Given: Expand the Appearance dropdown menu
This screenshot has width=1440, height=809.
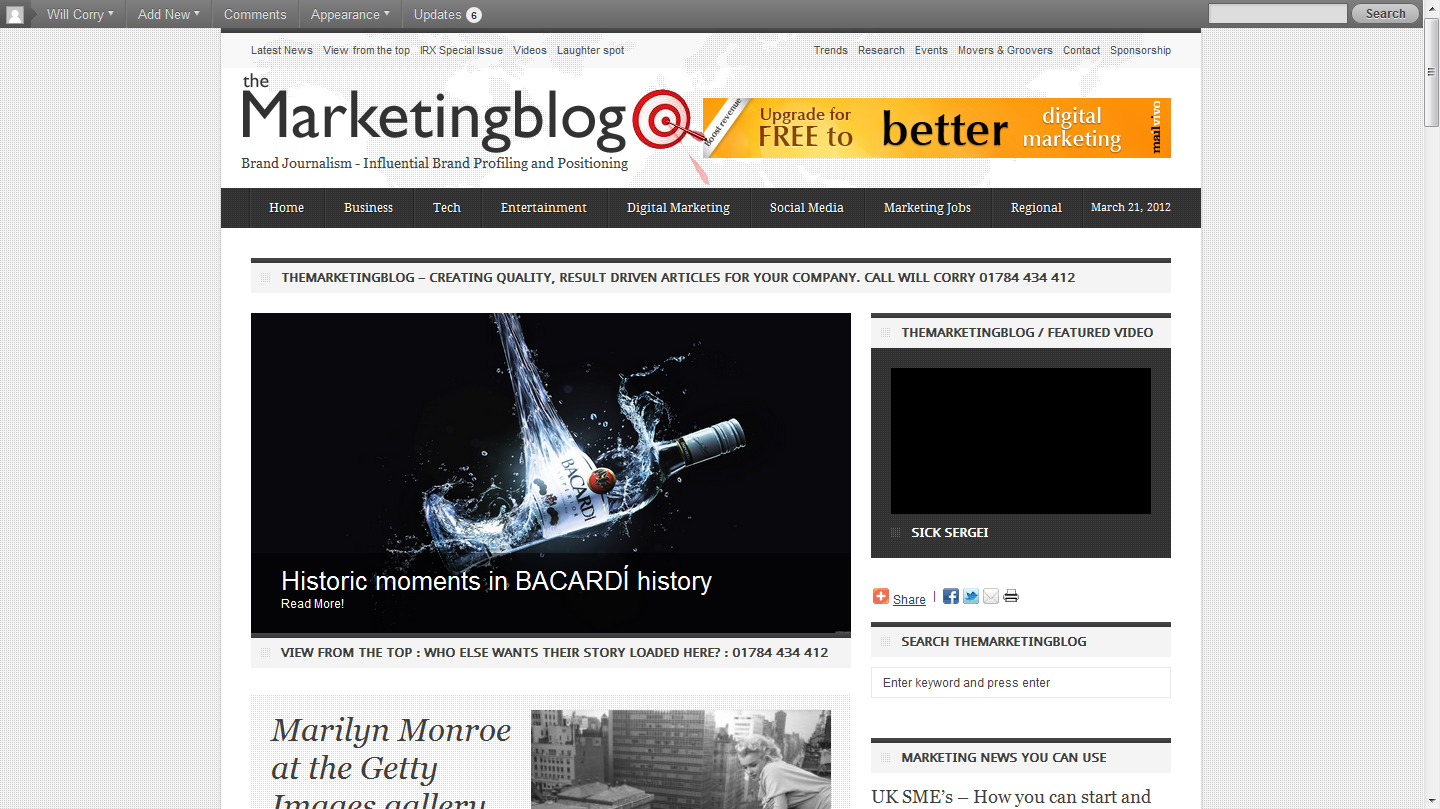Looking at the screenshot, I should [x=350, y=14].
